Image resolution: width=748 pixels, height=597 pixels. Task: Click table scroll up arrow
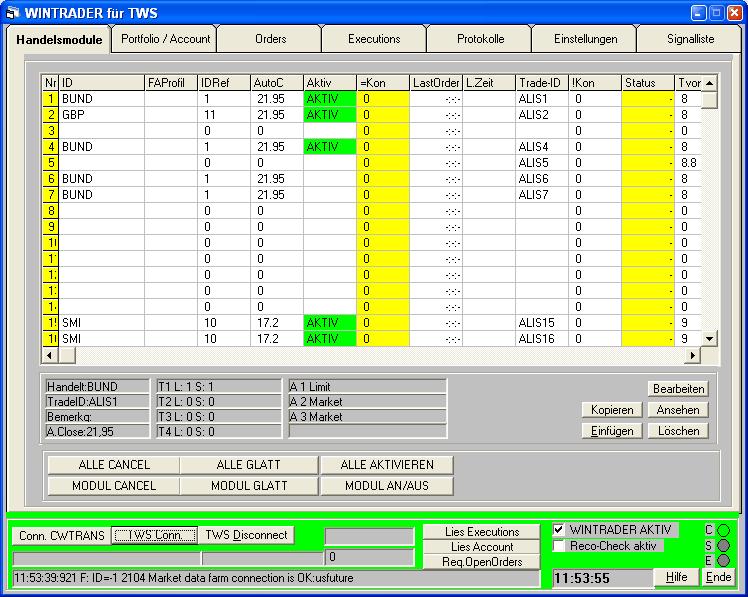pyautogui.click(x=709, y=83)
